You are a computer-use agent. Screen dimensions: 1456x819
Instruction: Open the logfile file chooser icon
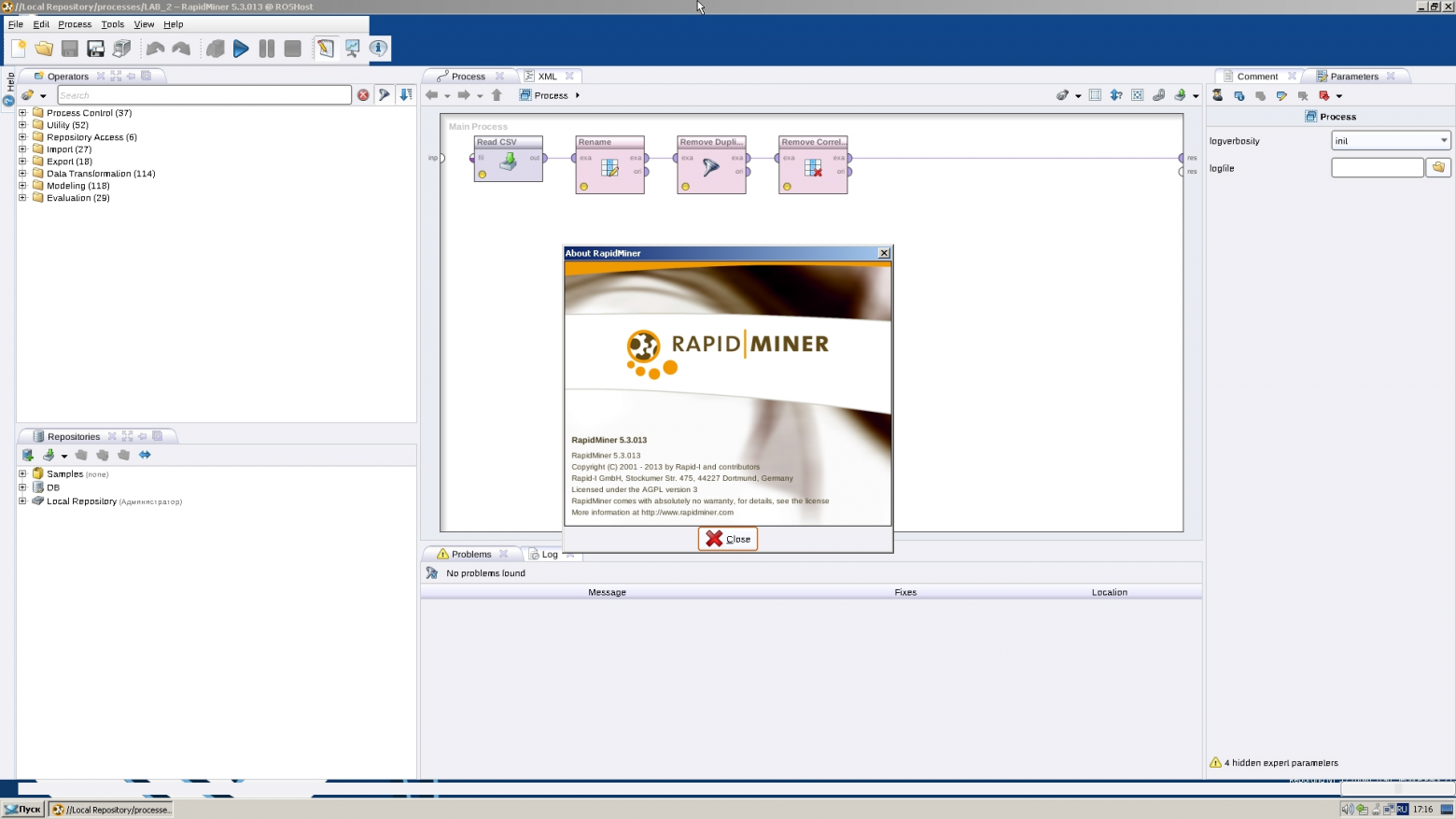(1438, 167)
